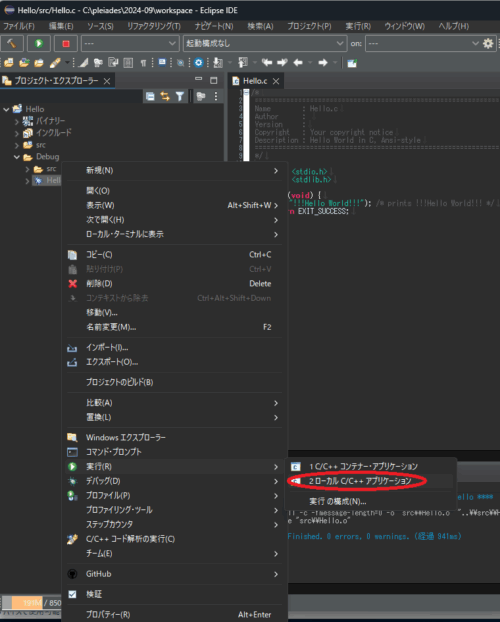Viewport: 500px width, 622px height.
Task: Open the launch target gear settings
Action: click(488, 43)
